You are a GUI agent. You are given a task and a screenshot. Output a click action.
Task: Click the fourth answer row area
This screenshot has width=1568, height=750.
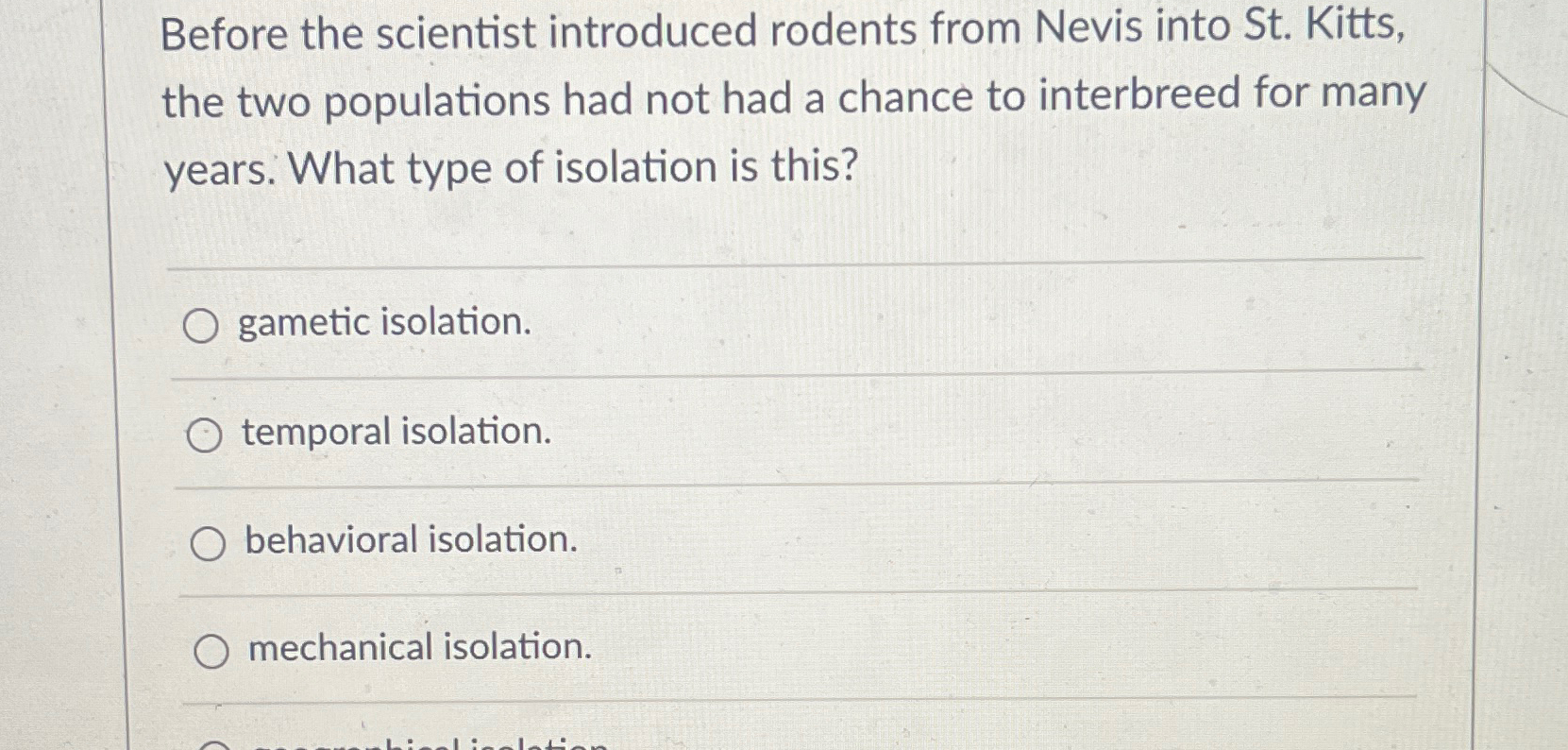755,650
